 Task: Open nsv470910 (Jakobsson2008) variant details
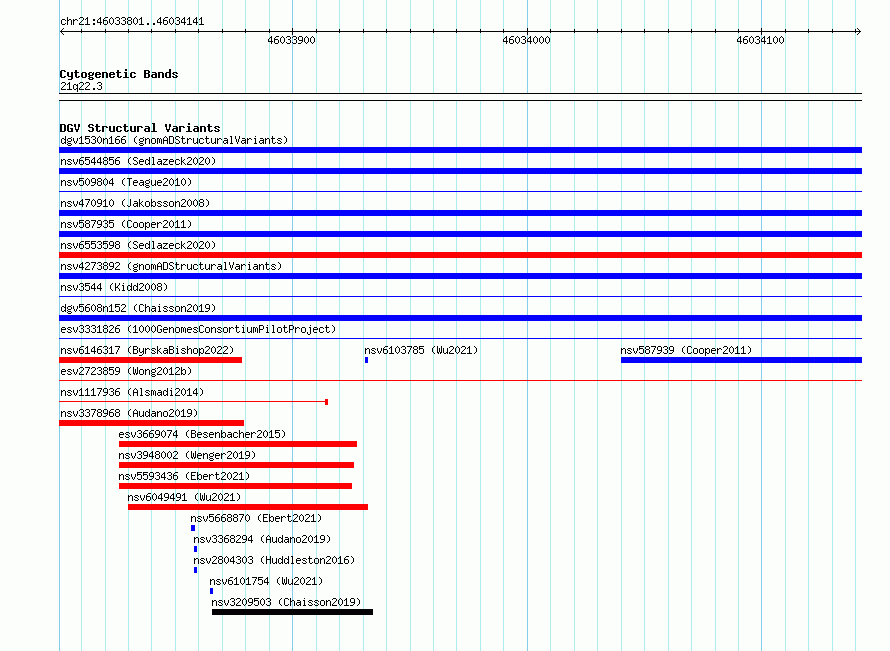pos(135,203)
